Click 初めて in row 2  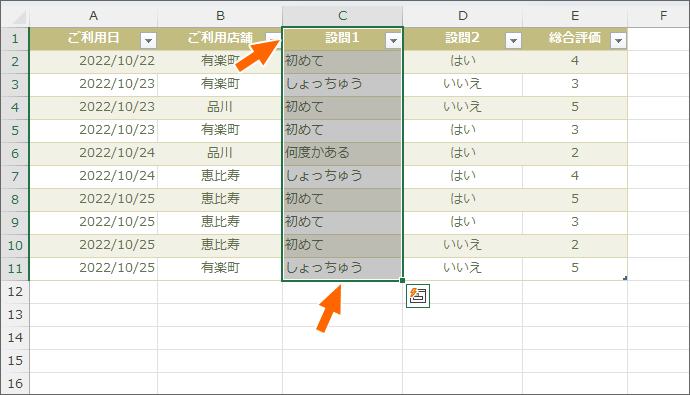pyautogui.click(x=342, y=62)
